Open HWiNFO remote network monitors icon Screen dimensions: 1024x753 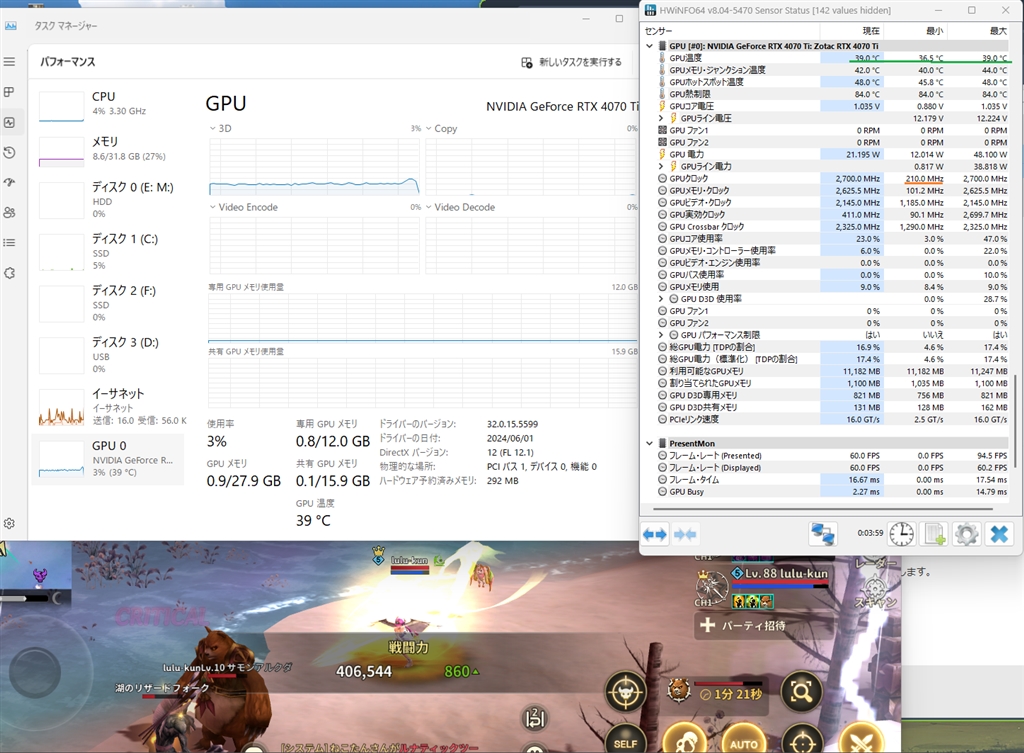[822, 534]
